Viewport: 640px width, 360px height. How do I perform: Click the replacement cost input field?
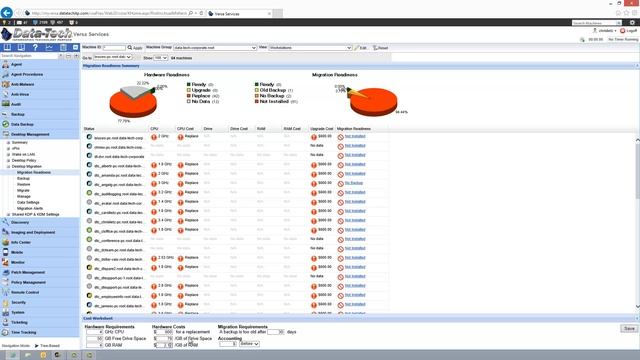coord(165,332)
